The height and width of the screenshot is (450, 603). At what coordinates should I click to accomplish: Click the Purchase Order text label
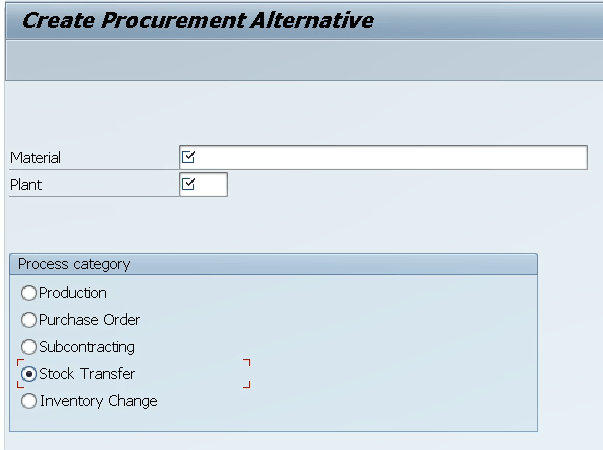pyautogui.click(x=90, y=320)
